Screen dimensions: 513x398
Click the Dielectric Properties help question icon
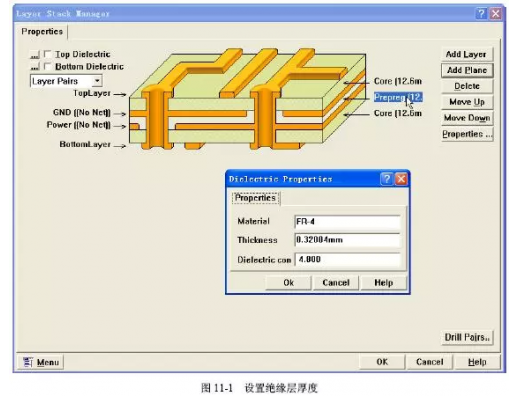387,179
